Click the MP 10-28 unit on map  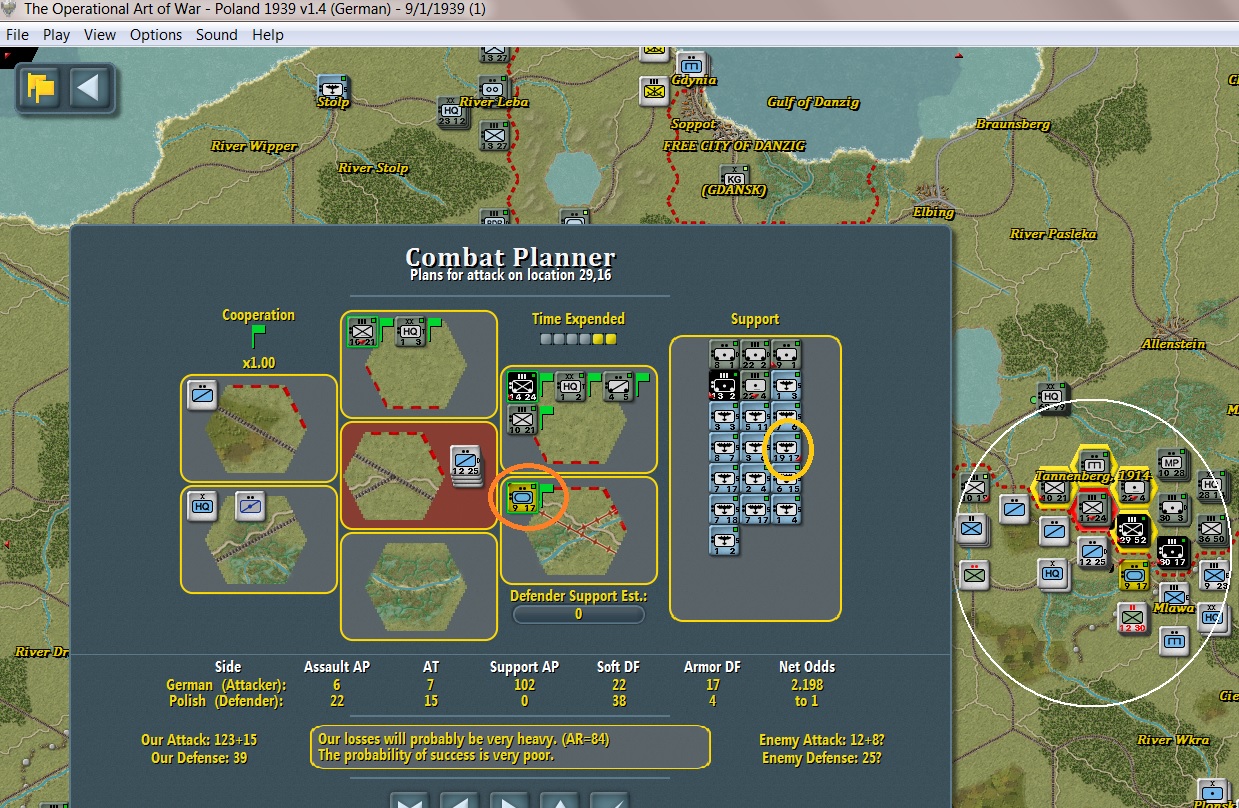(1172, 464)
